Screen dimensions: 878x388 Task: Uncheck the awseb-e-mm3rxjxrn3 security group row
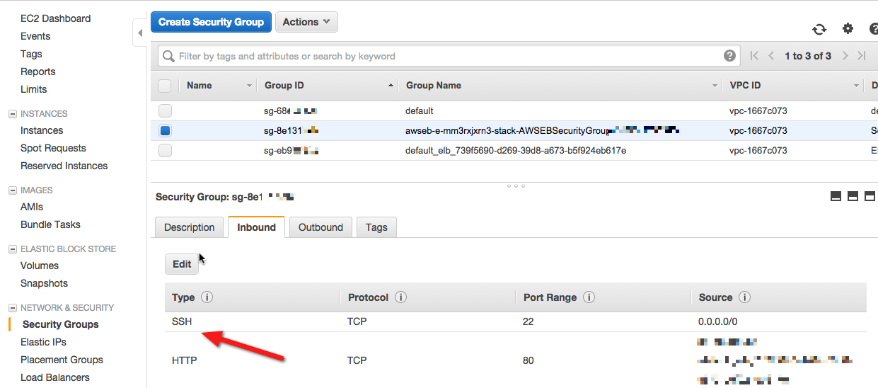click(165, 130)
